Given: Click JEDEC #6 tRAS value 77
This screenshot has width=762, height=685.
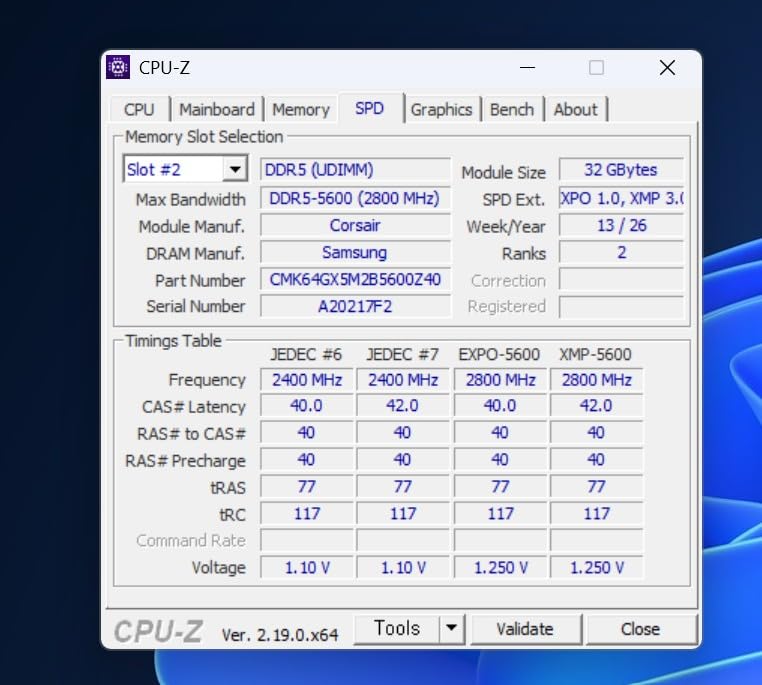Looking at the screenshot, I should [x=307, y=486].
